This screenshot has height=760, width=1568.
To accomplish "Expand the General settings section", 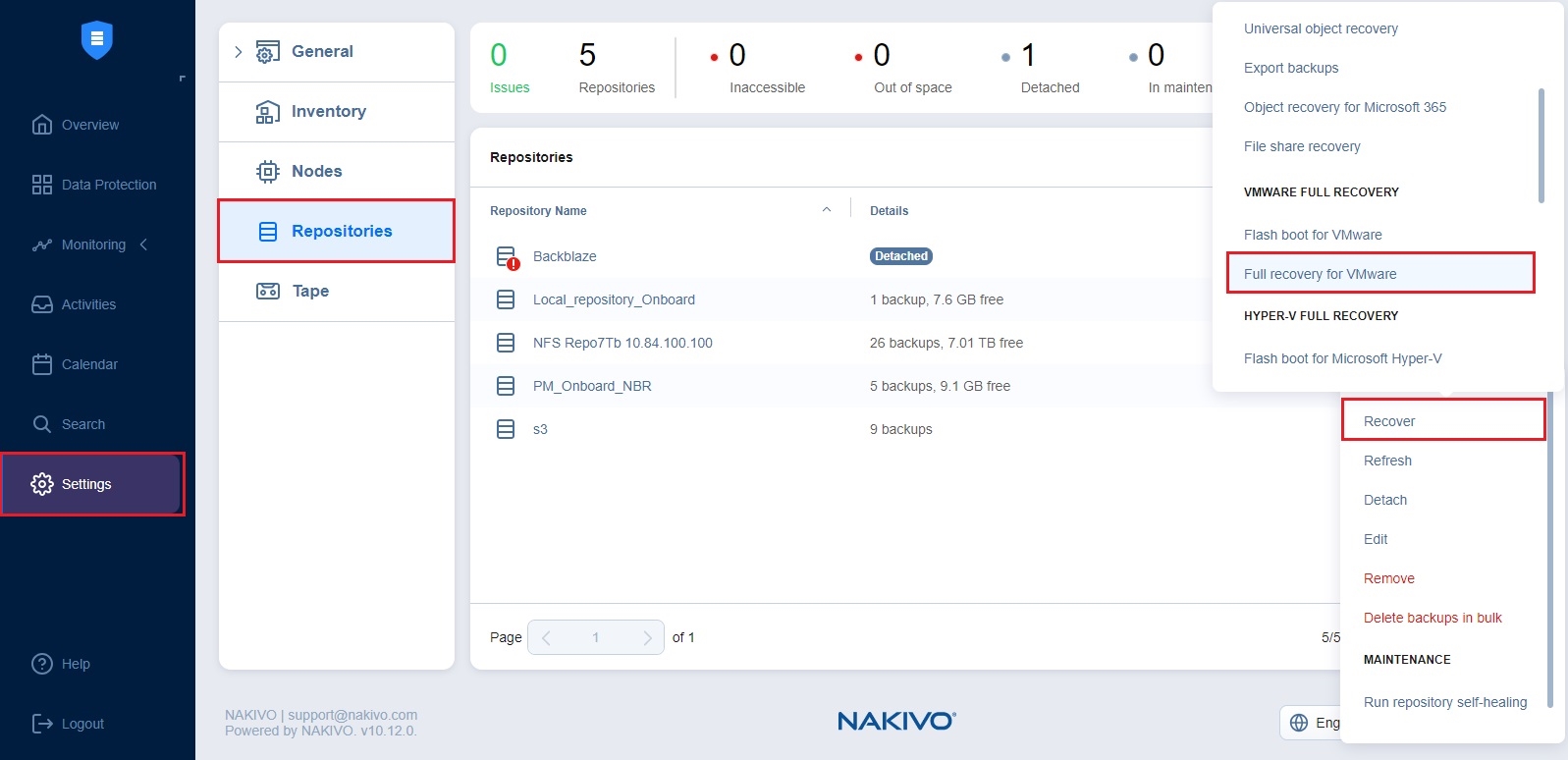I will [x=238, y=52].
